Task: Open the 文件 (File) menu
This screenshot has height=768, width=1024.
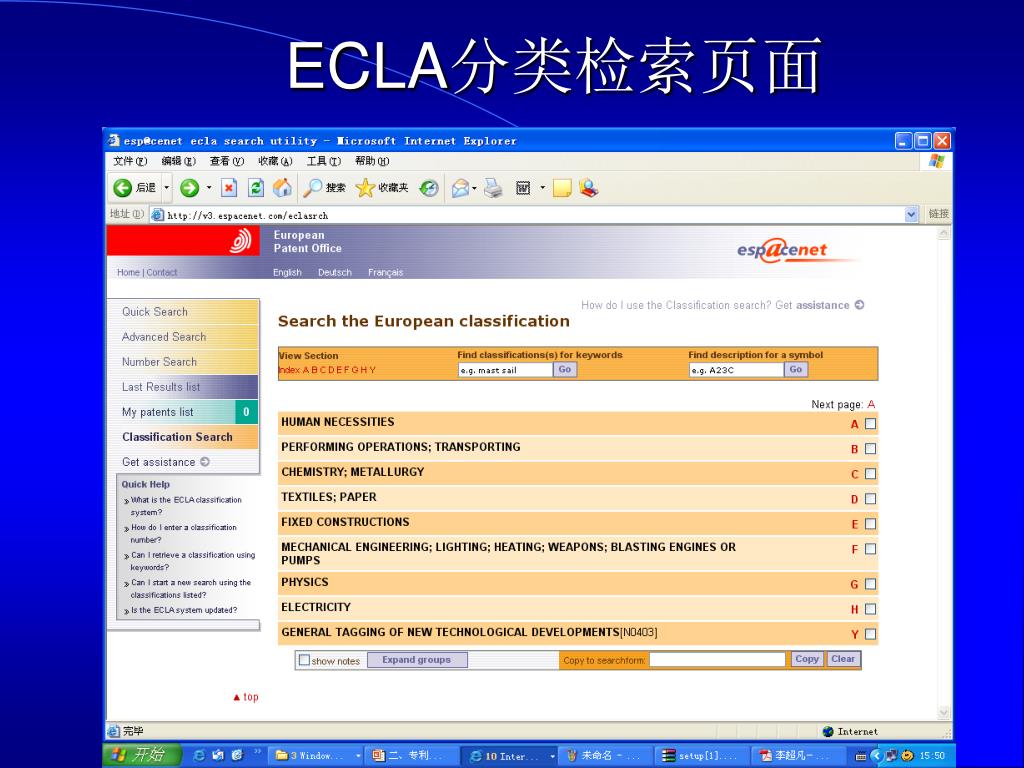Action: [x=130, y=161]
